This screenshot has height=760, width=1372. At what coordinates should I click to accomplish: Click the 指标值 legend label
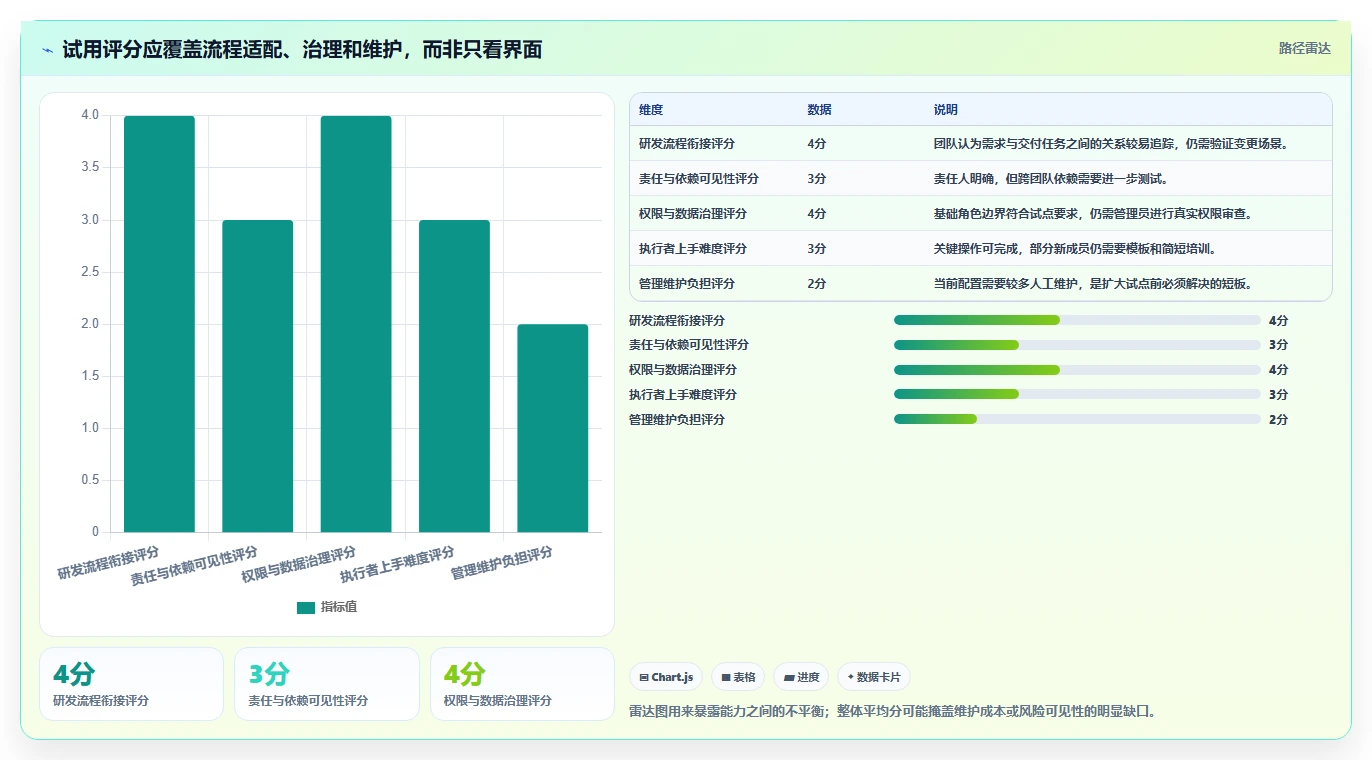pos(339,607)
